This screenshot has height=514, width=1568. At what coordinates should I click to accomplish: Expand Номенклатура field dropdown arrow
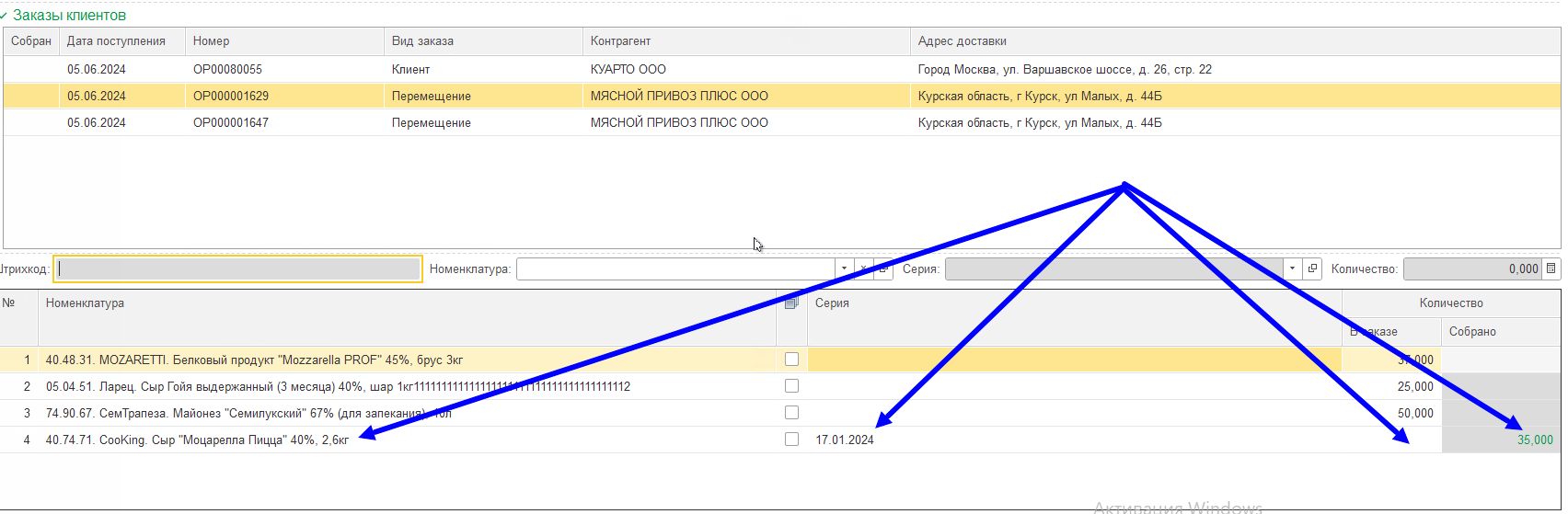844,268
